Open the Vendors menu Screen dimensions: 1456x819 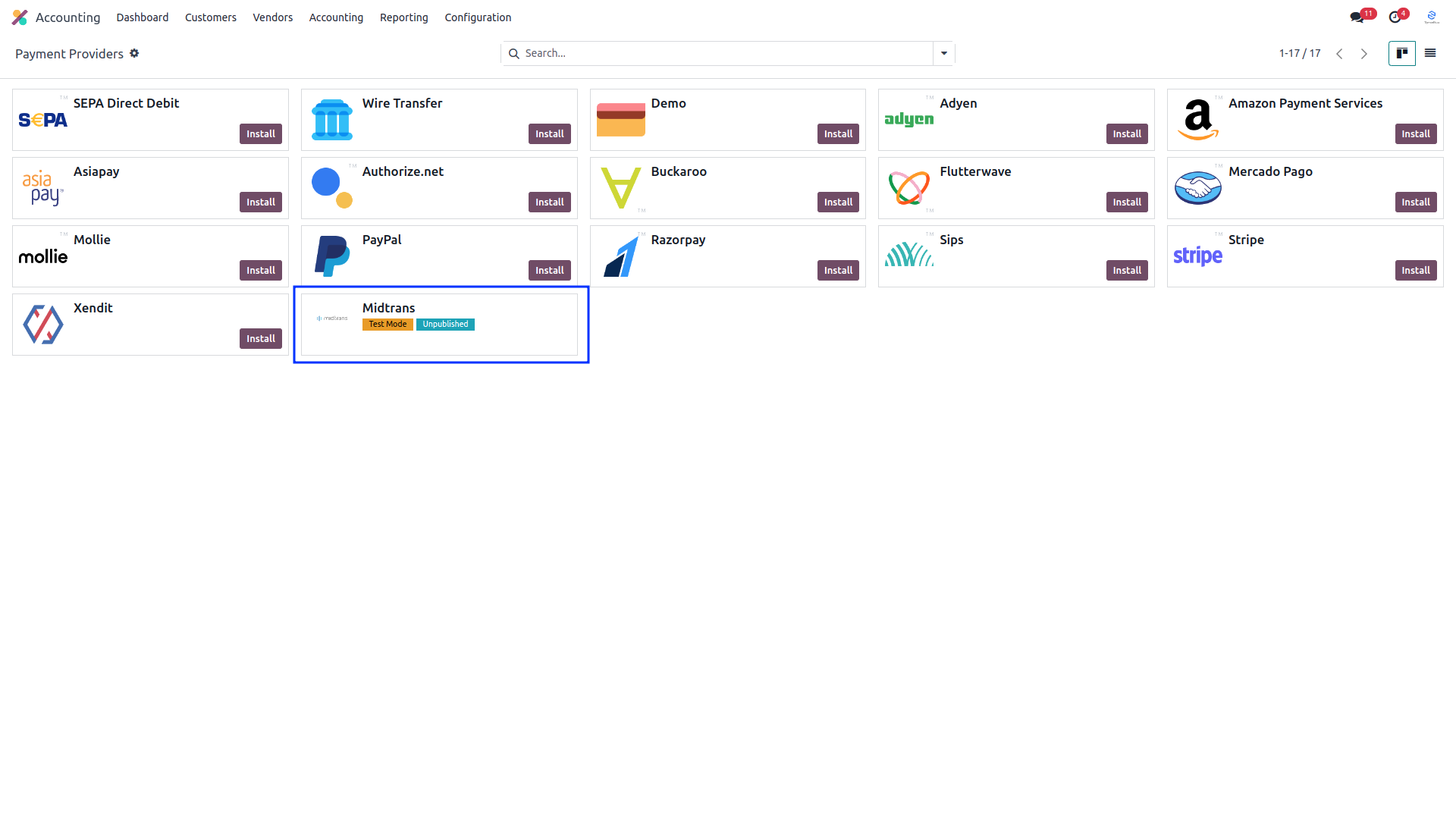tap(273, 17)
